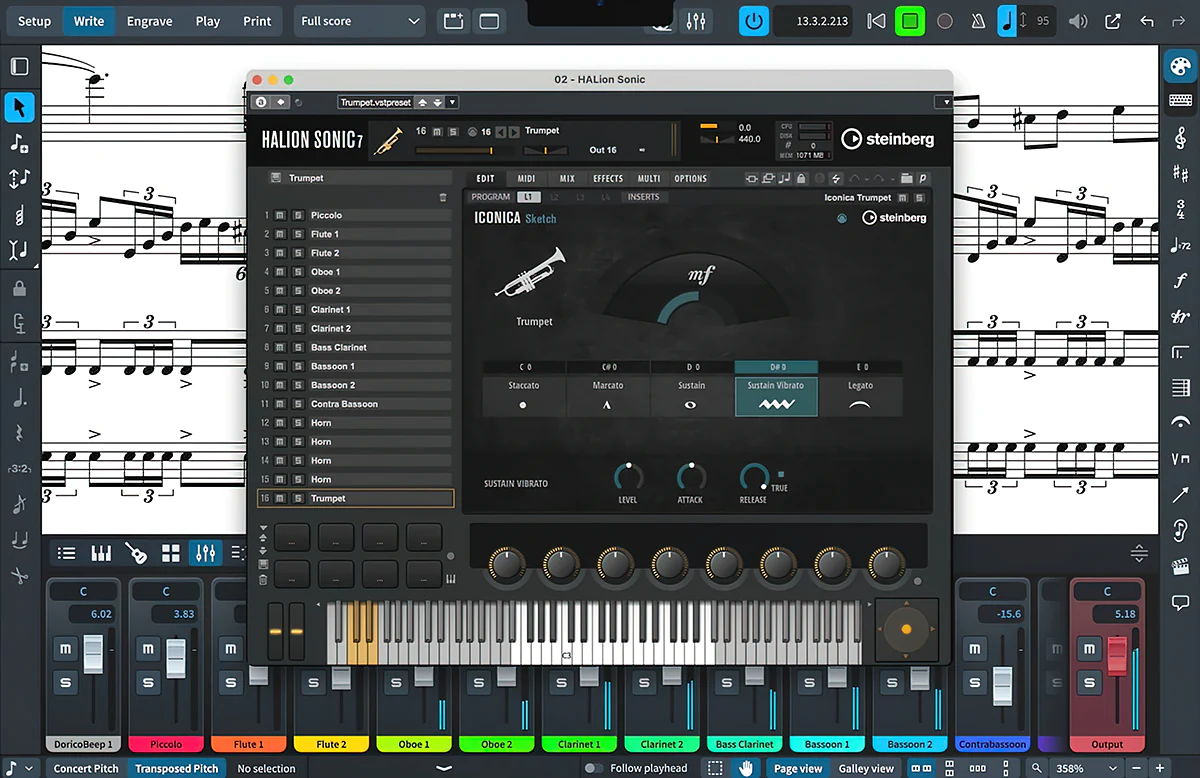Mute the Piccolo slot in HALion
Viewport: 1200px width, 778px height.
click(280, 215)
